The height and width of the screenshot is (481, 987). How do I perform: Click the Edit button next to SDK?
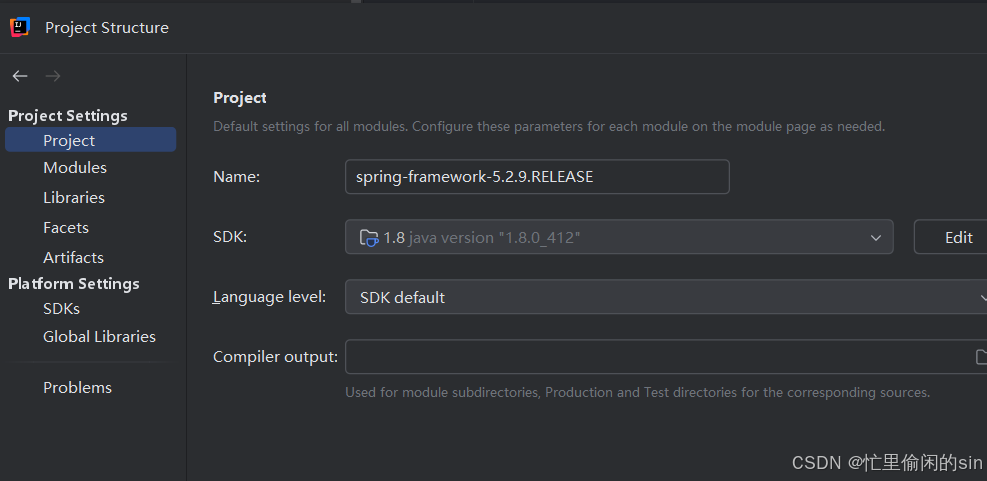(x=950, y=237)
